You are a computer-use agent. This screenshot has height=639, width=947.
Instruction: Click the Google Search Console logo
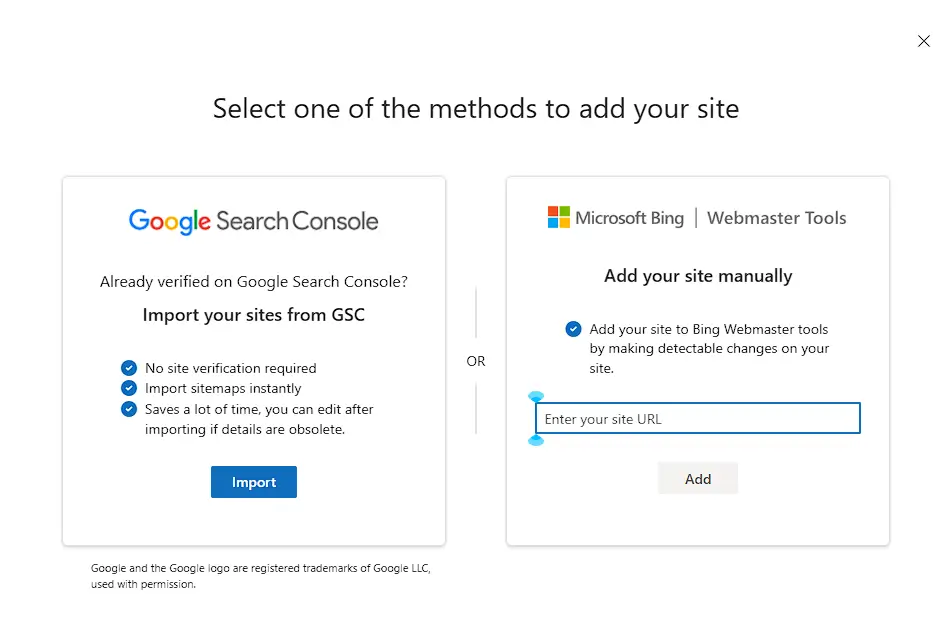click(x=253, y=221)
